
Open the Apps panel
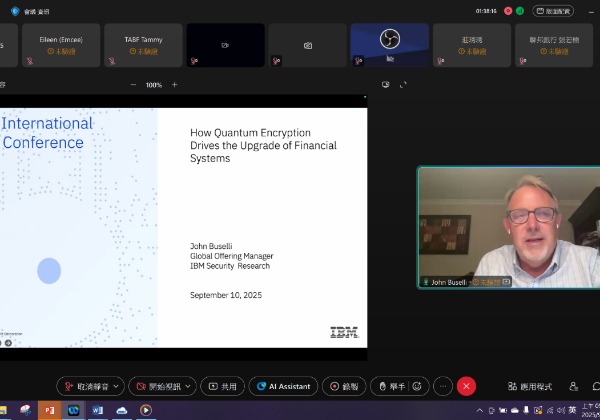pos(529,386)
